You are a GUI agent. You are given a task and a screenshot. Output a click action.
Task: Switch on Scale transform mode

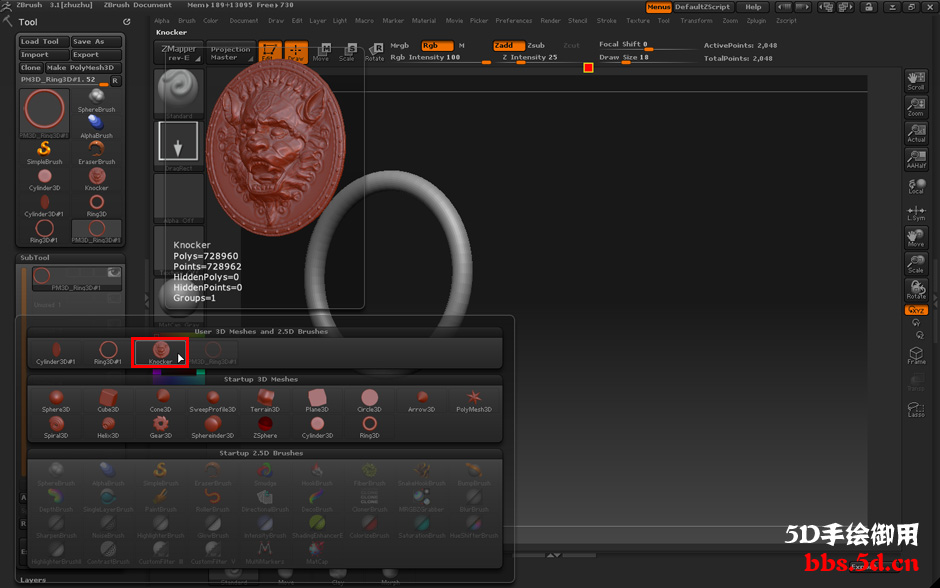[347, 52]
